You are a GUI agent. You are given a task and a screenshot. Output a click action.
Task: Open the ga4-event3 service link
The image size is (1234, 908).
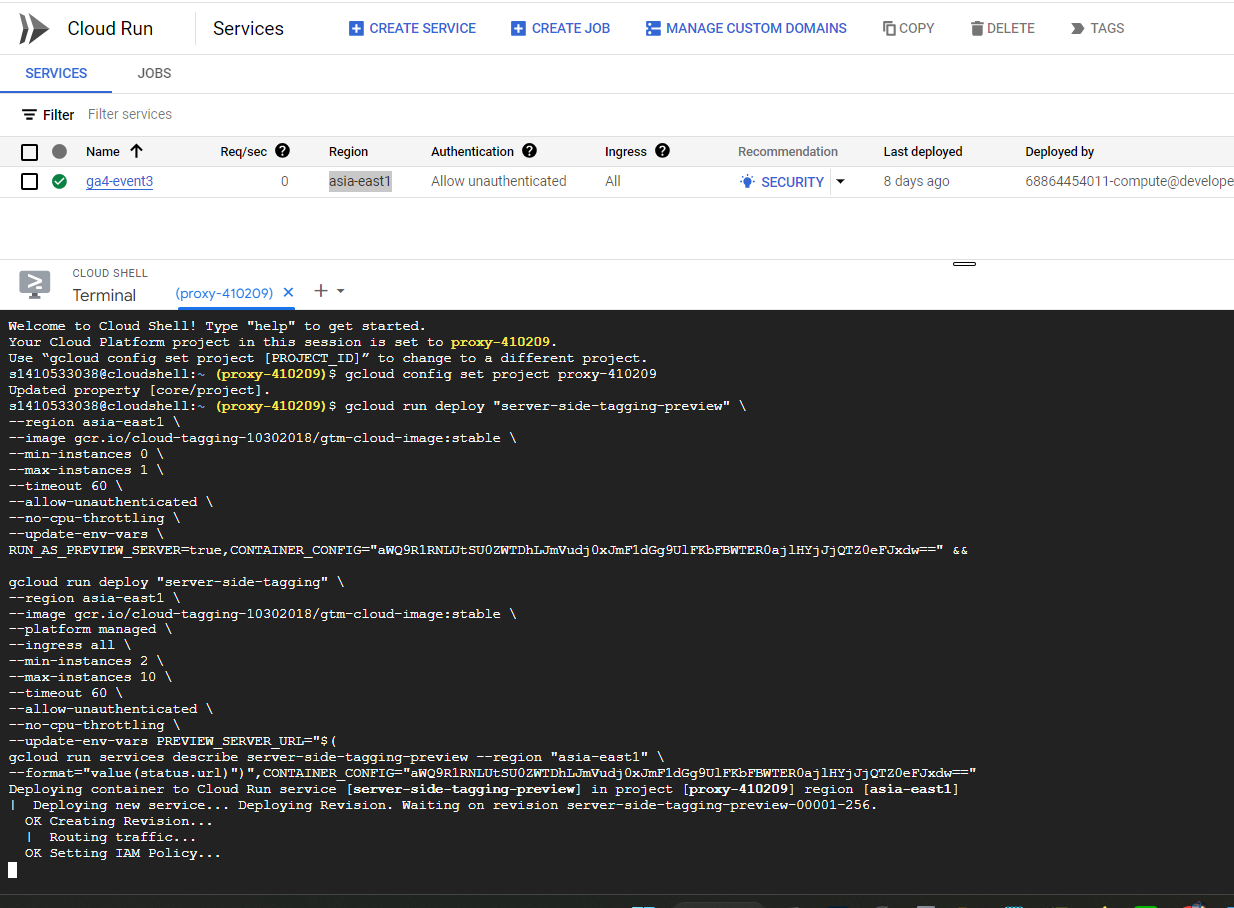pyautogui.click(x=119, y=181)
